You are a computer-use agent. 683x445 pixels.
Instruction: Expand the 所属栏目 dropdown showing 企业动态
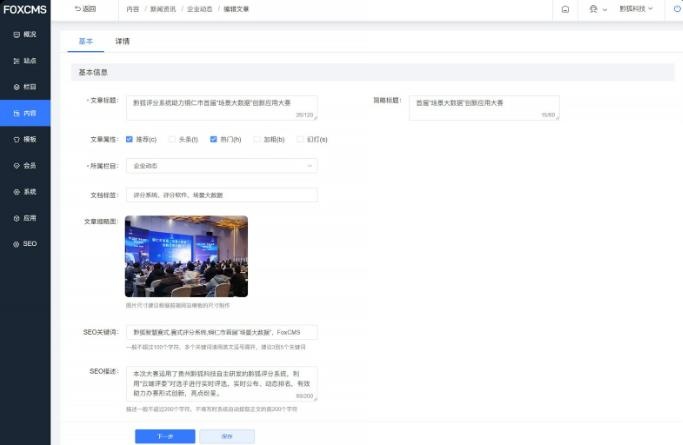[221, 166]
